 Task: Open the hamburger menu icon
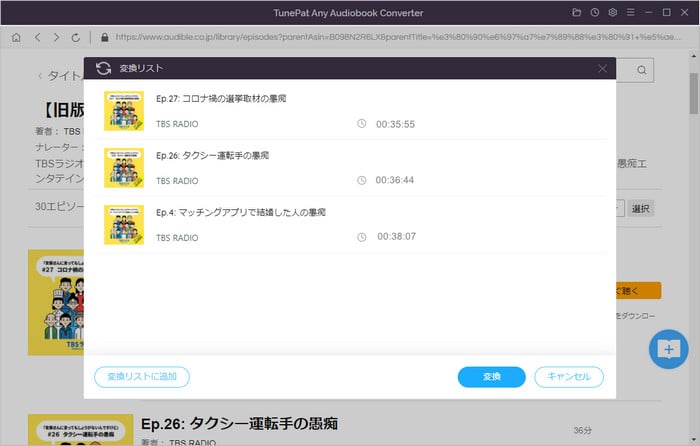pos(630,13)
